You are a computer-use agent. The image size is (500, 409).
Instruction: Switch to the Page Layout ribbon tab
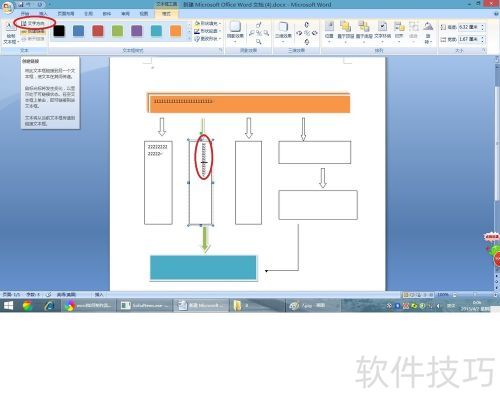66,14
